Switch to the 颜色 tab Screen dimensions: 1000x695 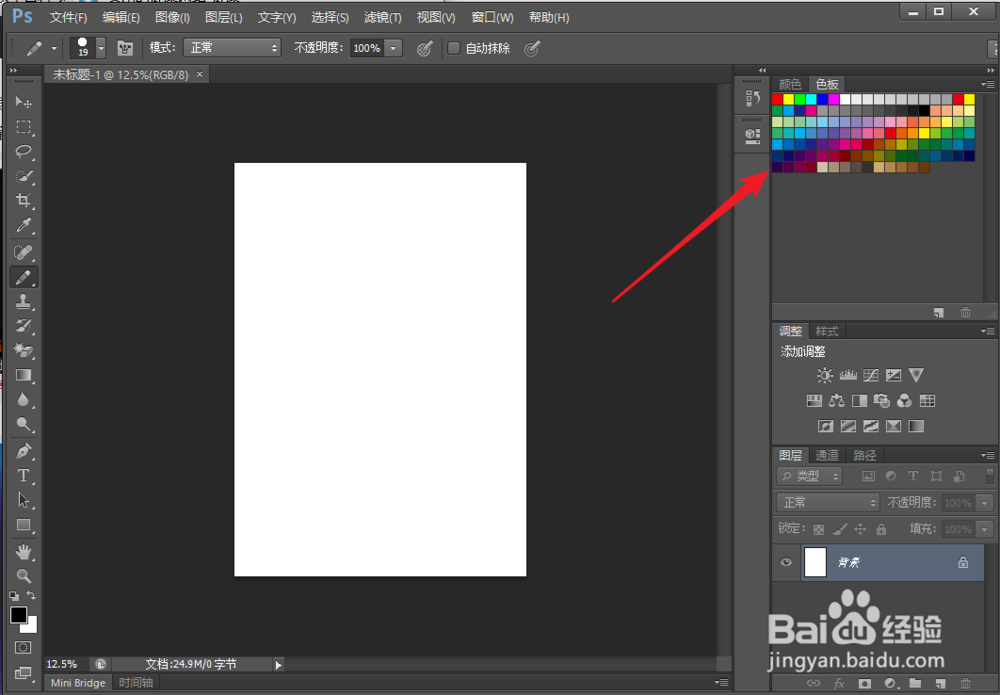790,84
